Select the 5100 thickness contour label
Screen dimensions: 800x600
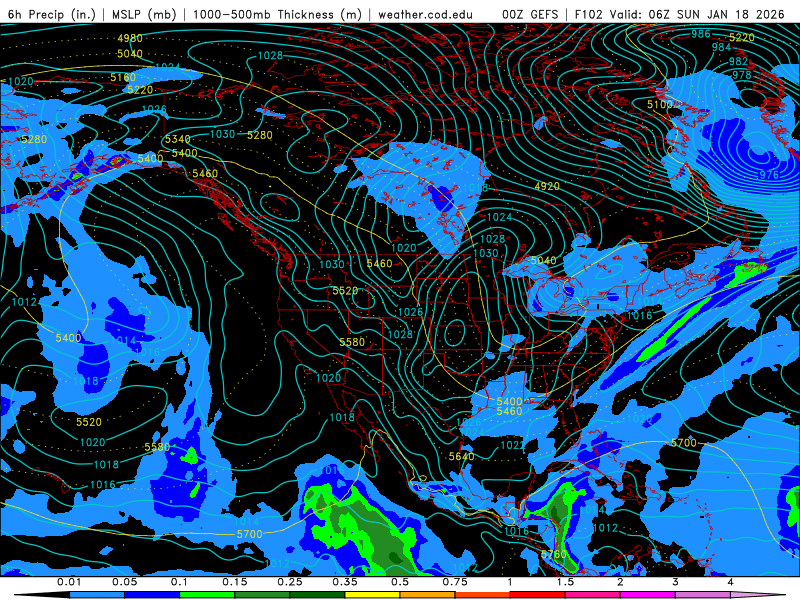(660, 105)
